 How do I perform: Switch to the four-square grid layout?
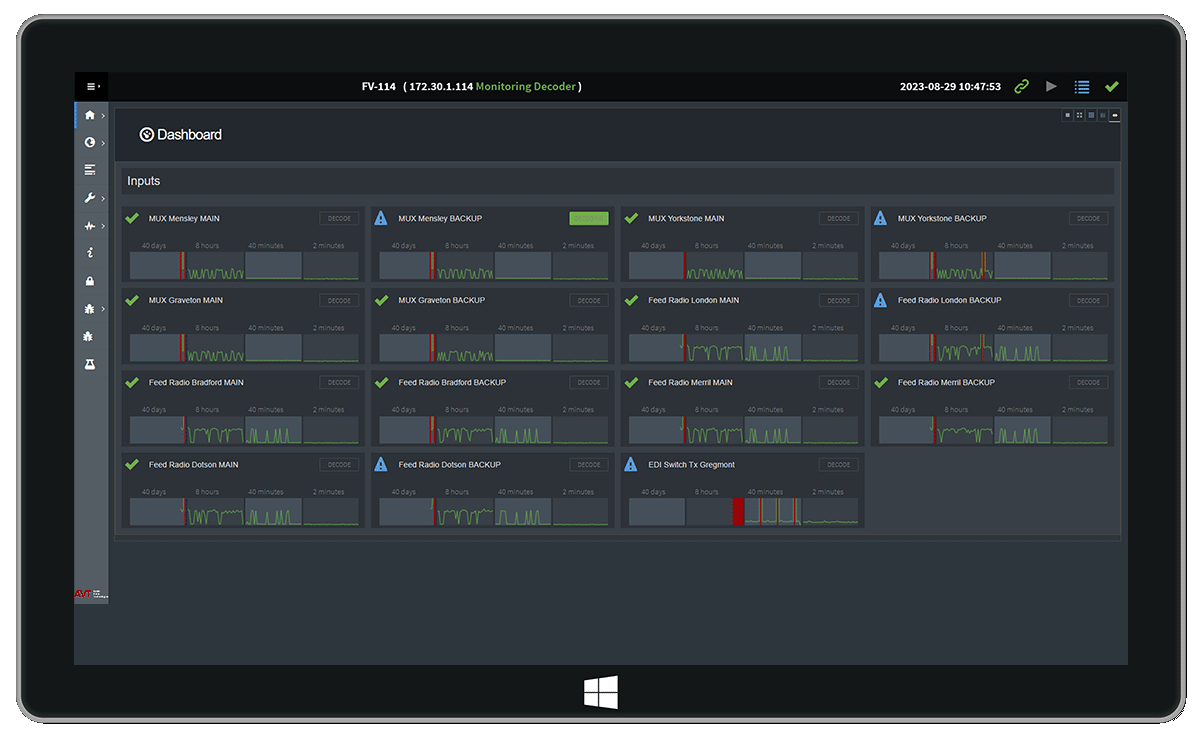(x=1079, y=115)
